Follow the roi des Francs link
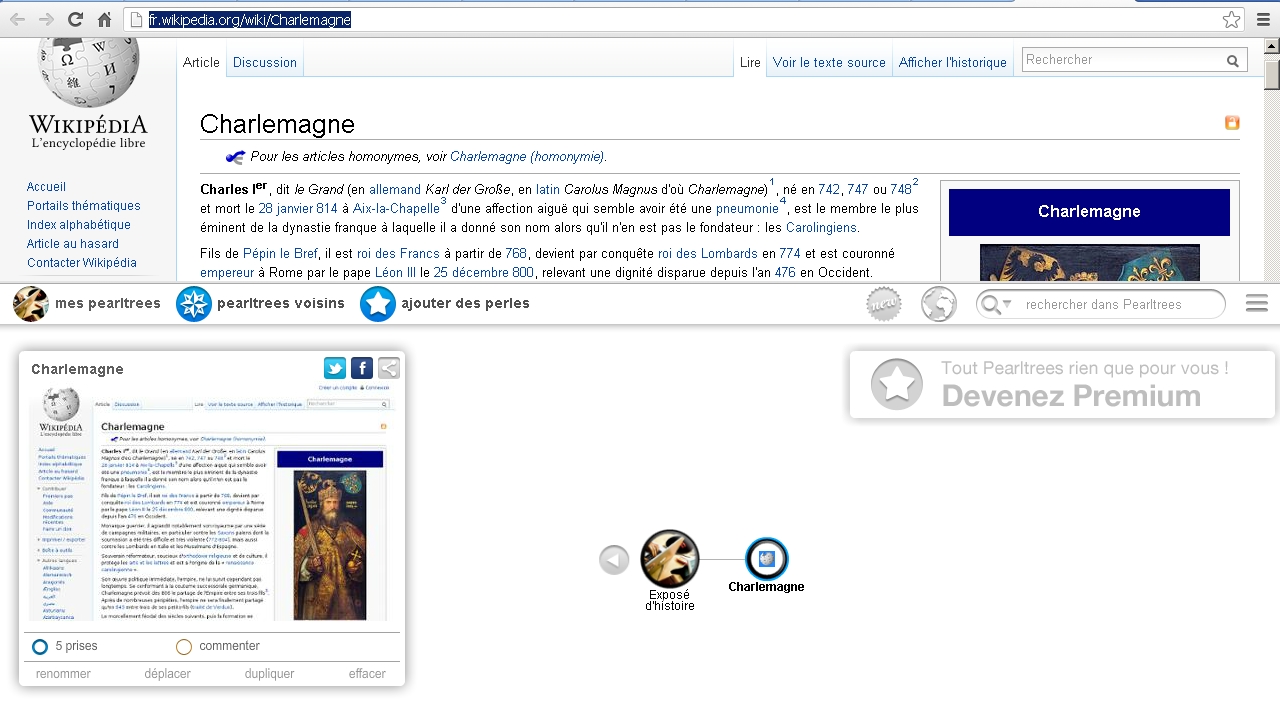Screen dimensions: 1280x715 [x=399, y=254]
